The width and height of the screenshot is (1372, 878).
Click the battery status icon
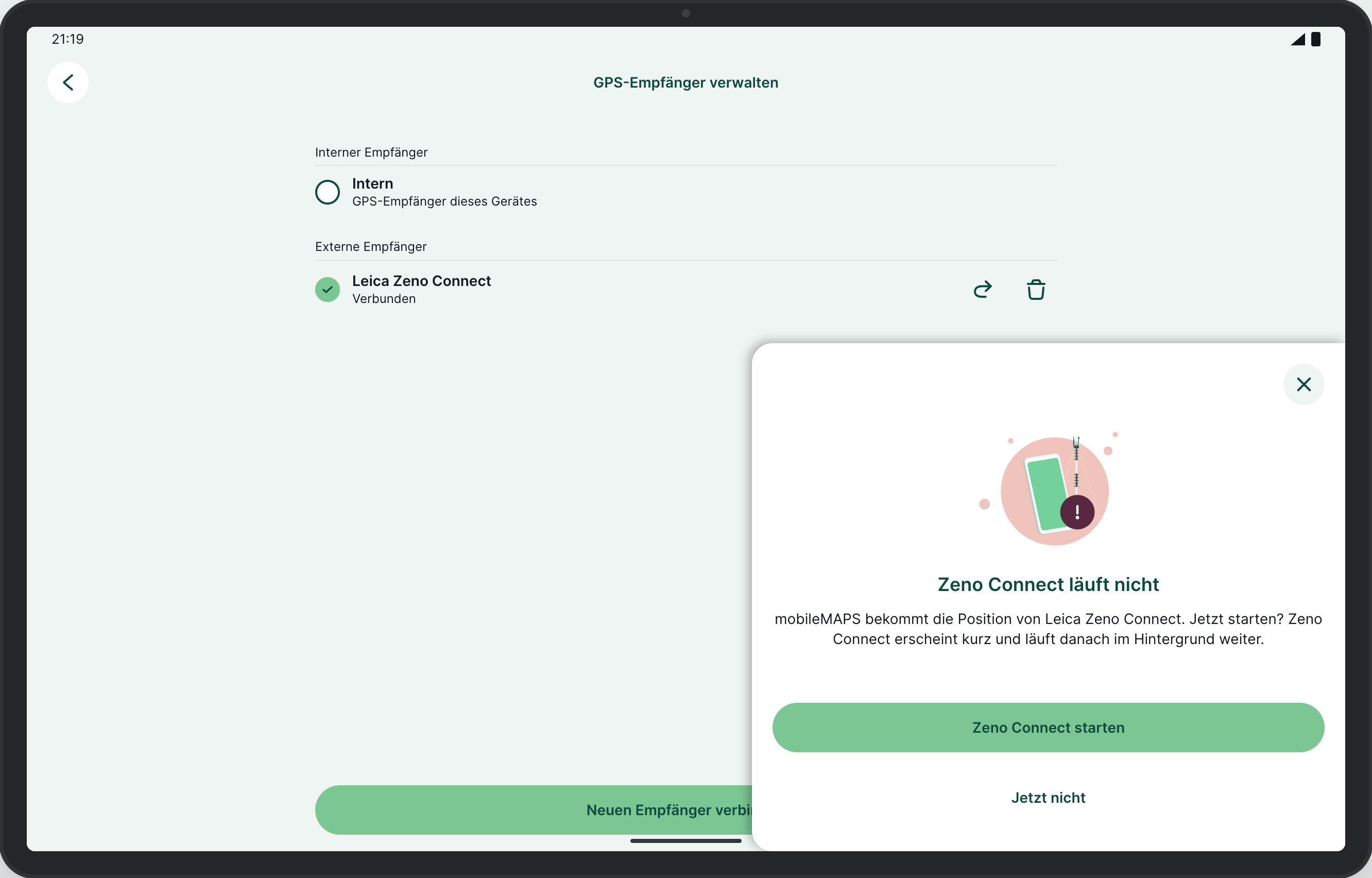(x=1316, y=39)
